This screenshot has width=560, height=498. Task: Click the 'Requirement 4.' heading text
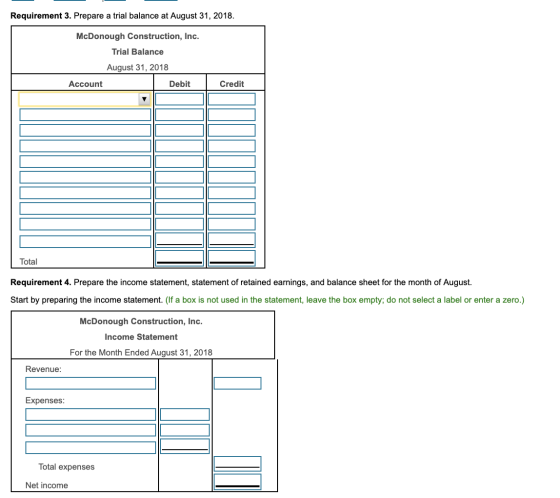point(41,282)
